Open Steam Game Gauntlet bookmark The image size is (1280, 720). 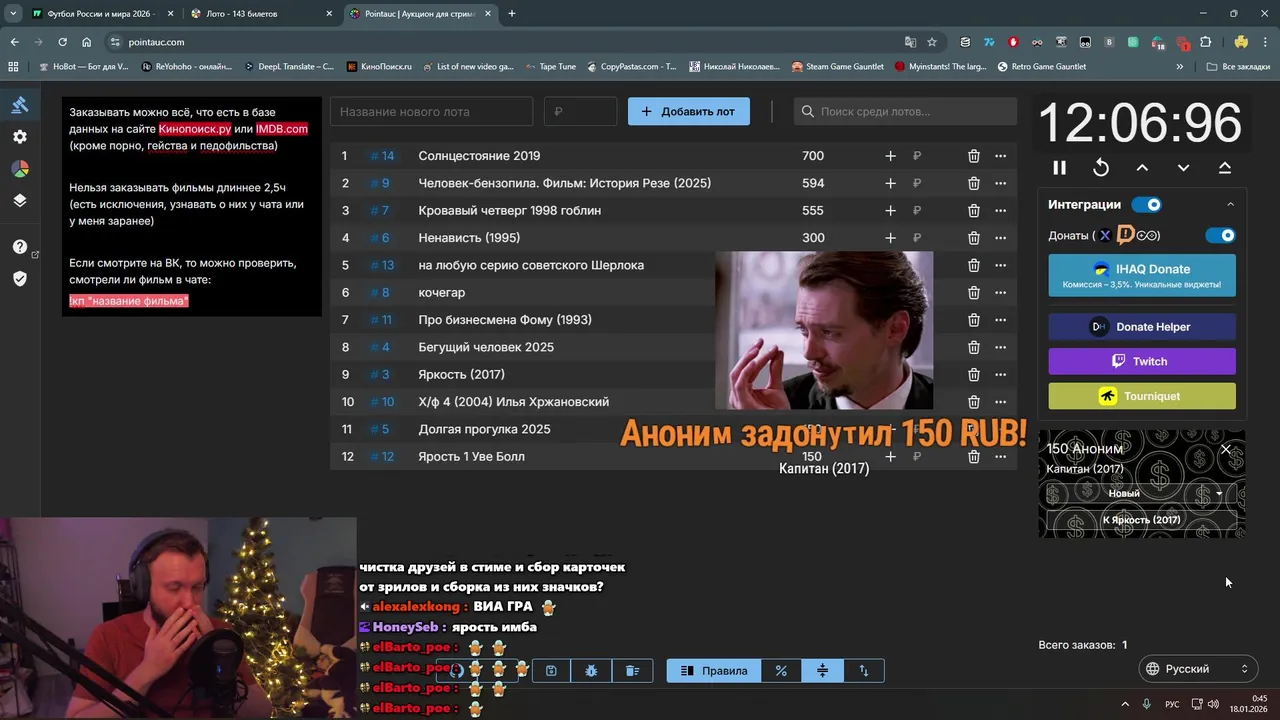(x=838, y=67)
